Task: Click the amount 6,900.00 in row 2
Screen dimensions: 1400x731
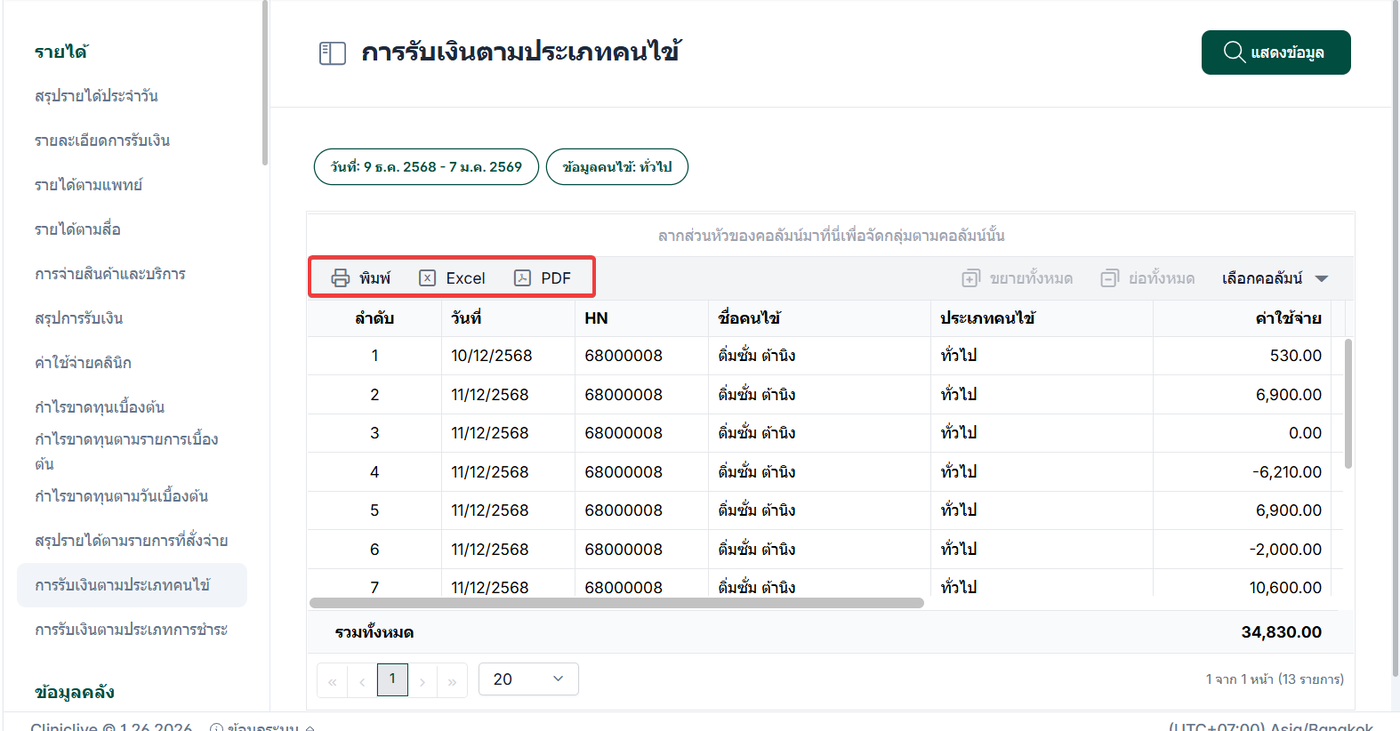Action: tap(1289, 394)
